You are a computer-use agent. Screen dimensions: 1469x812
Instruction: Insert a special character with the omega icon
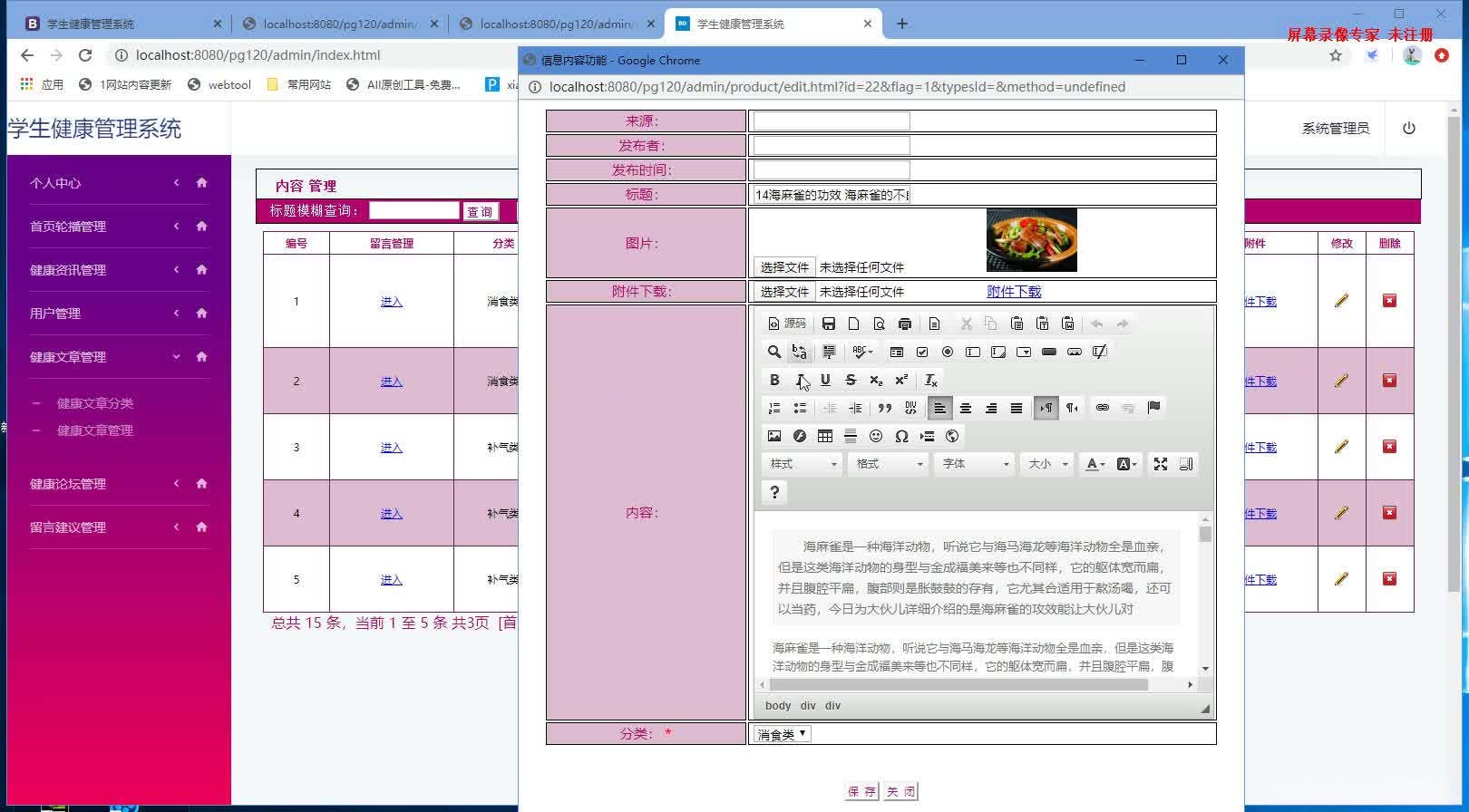point(901,436)
